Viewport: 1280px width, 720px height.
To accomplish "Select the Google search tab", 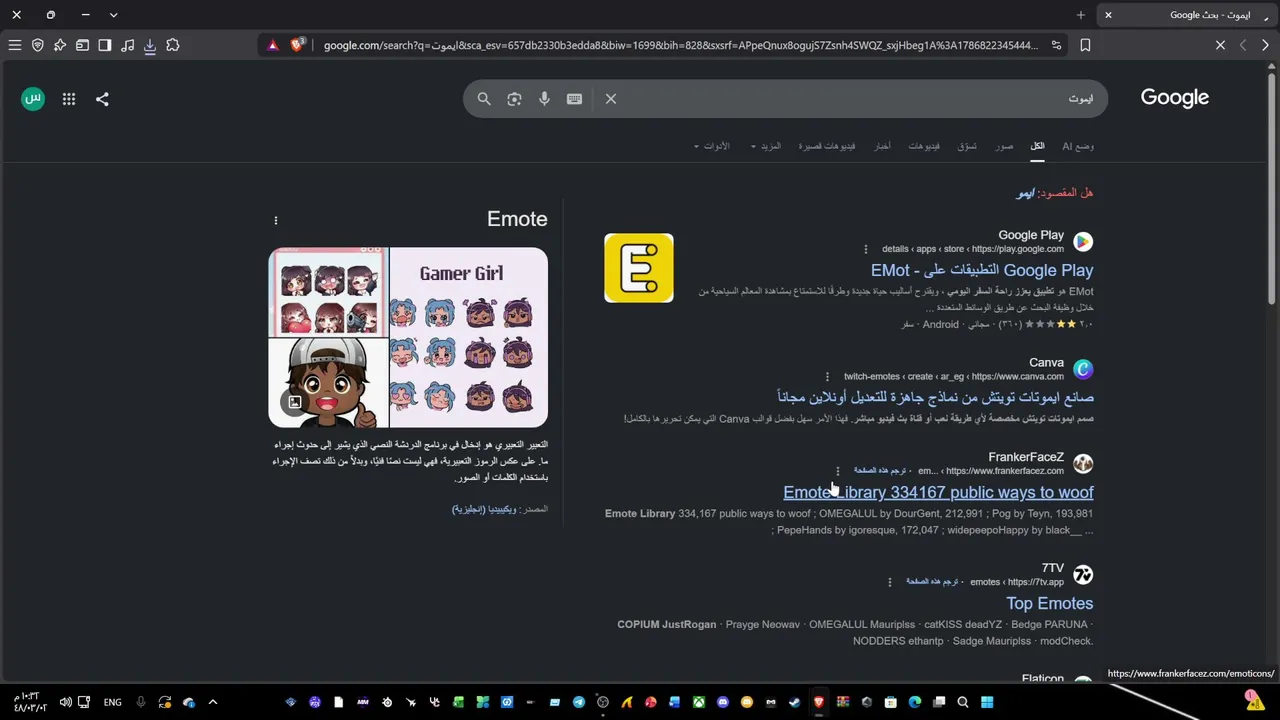I will click(x=1185, y=15).
